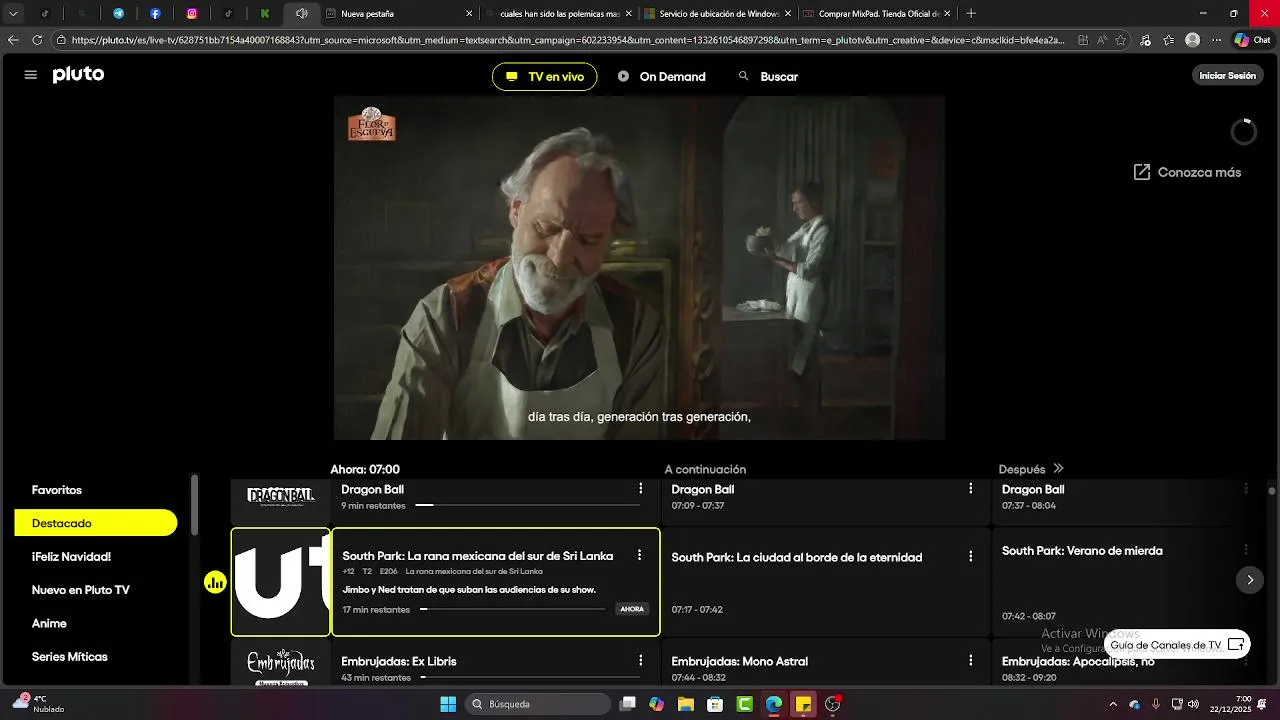
Task: Switch to Nueva pestaña browser tab
Action: [x=398, y=14]
